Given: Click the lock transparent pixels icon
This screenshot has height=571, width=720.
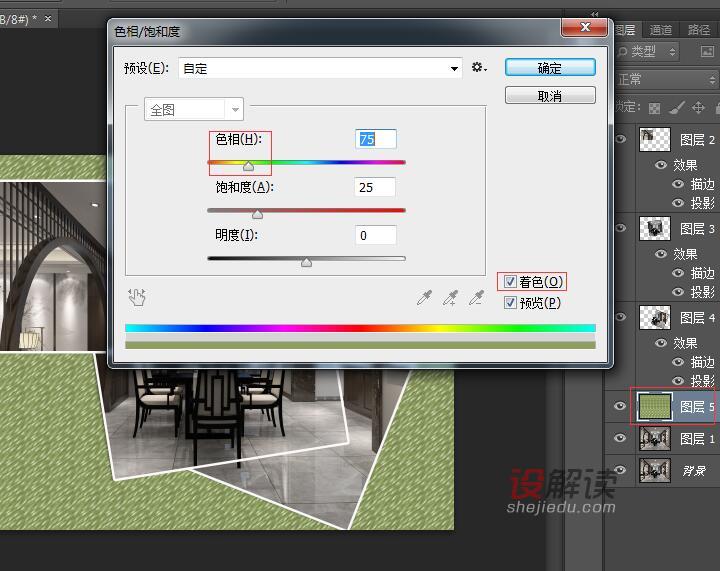Looking at the screenshot, I should coord(654,108).
